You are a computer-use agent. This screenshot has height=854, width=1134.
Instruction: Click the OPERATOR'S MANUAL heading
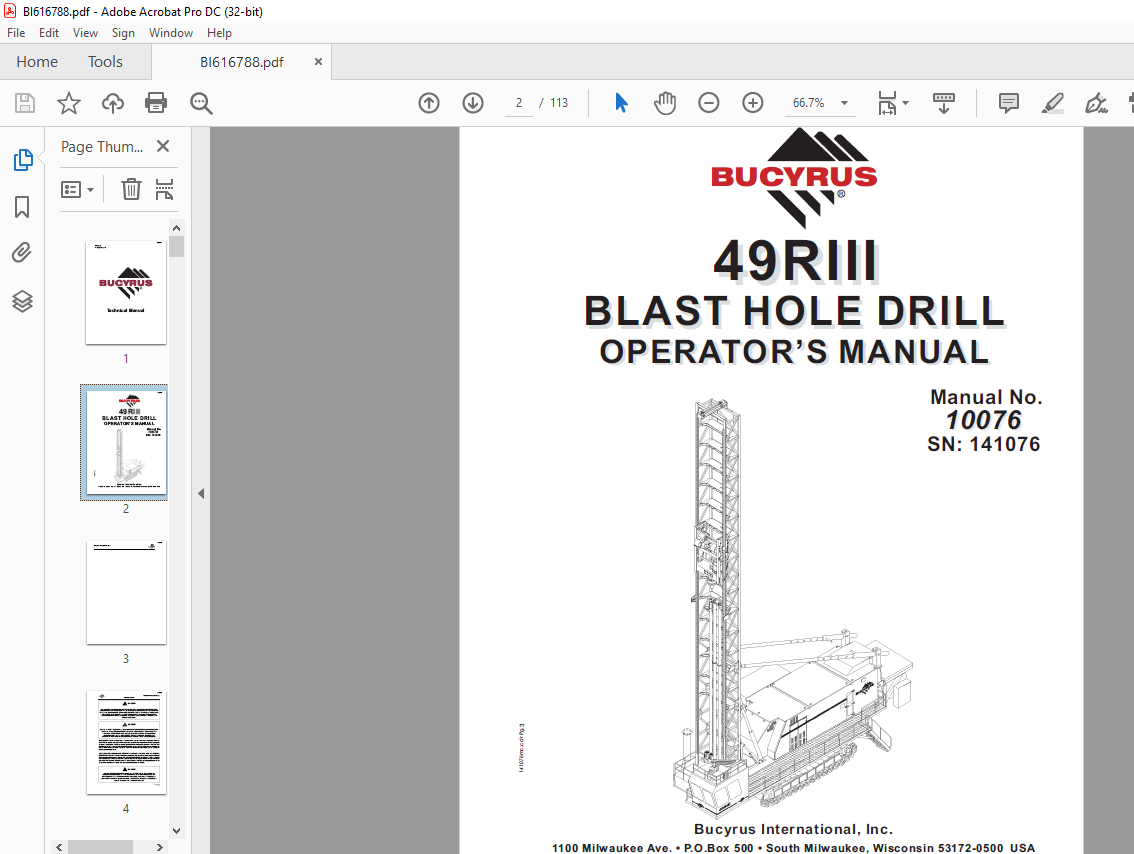tap(794, 352)
